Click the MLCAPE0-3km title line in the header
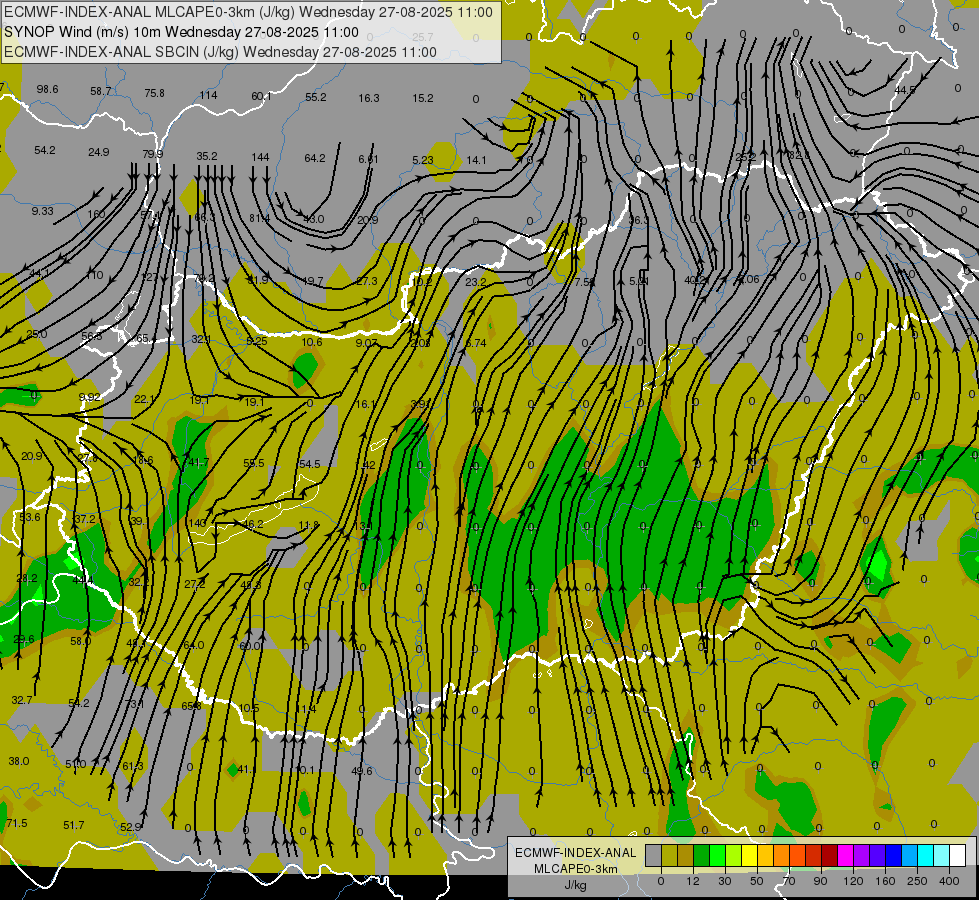Image resolution: width=979 pixels, height=900 pixels. (248, 12)
